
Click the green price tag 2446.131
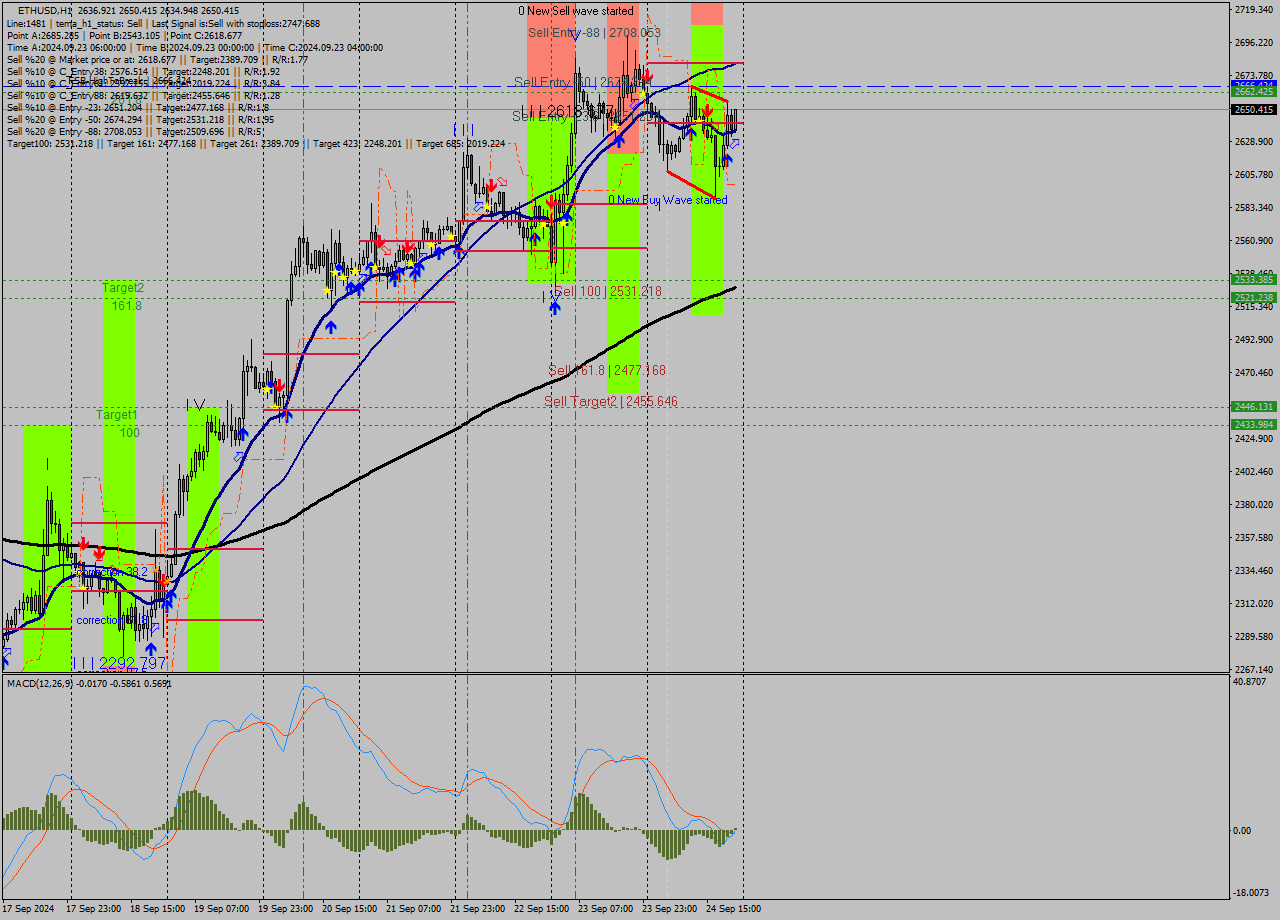point(1254,407)
